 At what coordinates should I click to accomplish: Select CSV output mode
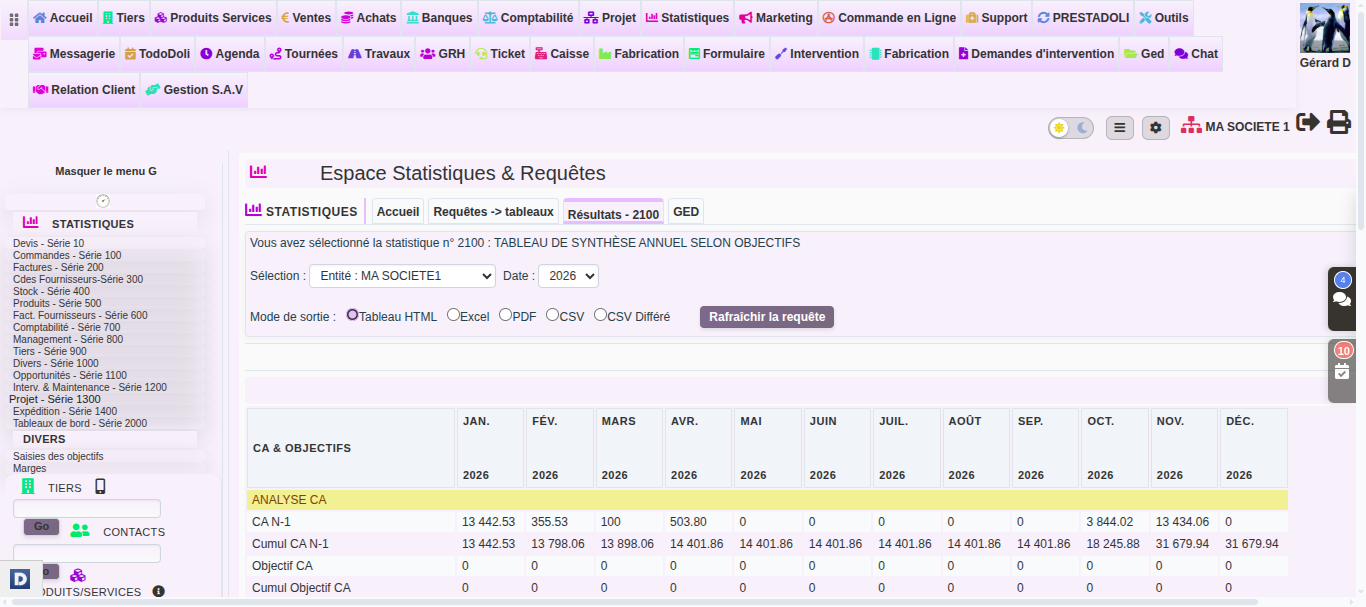pyautogui.click(x=552, y=315)
